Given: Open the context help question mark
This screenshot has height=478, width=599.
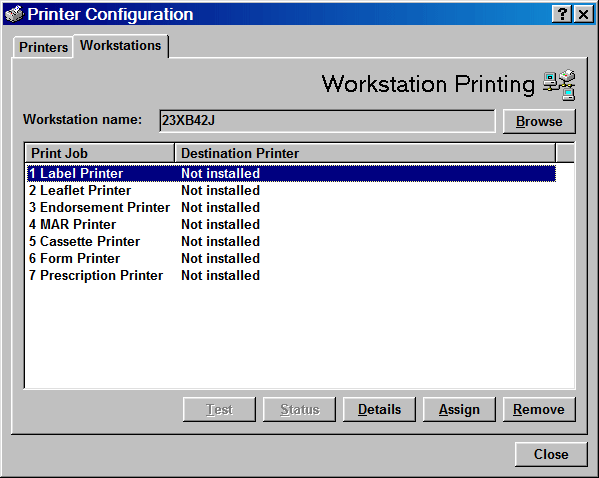Looking at the screenshot, I should tap(562, 15).
